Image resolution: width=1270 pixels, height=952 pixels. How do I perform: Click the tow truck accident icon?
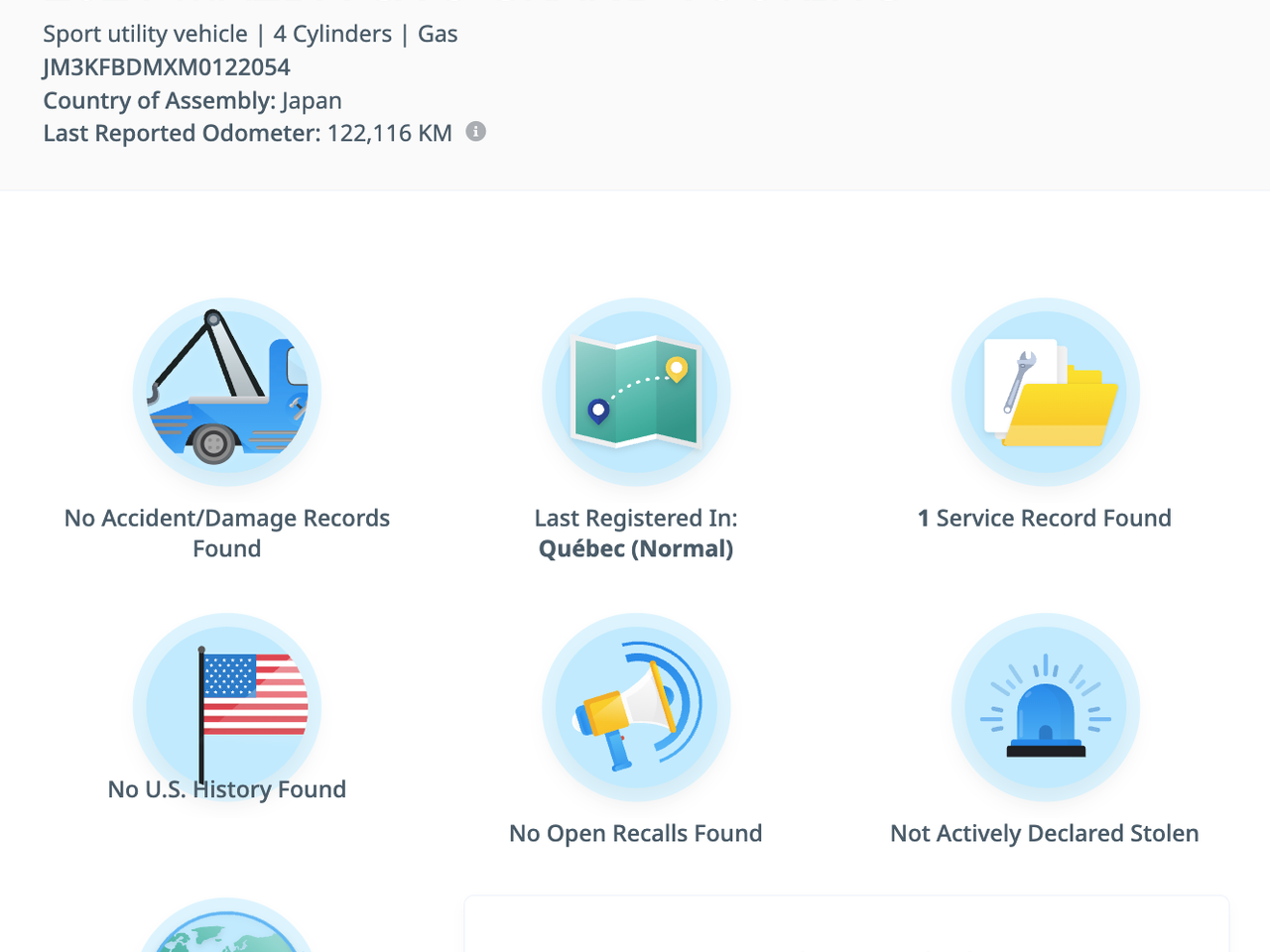[x=227, y=392]
